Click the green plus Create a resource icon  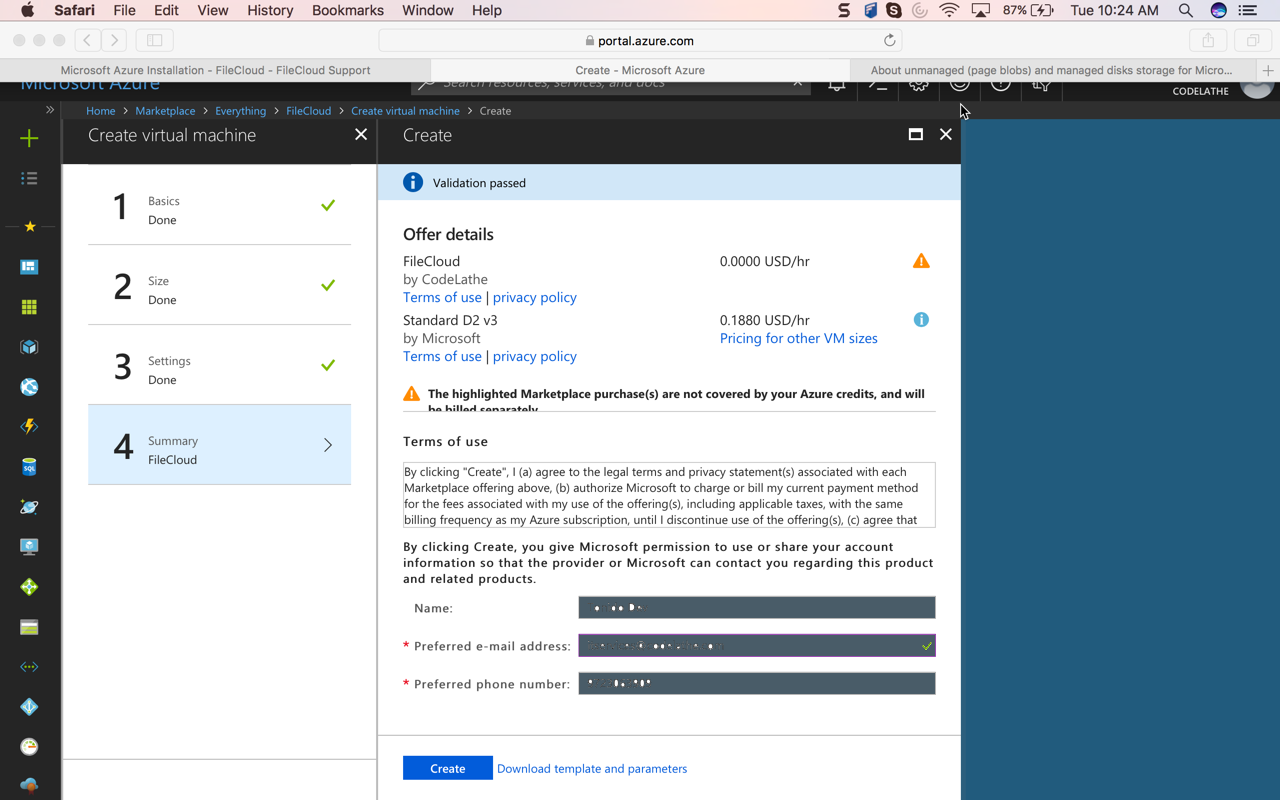(x=29, y=138)
